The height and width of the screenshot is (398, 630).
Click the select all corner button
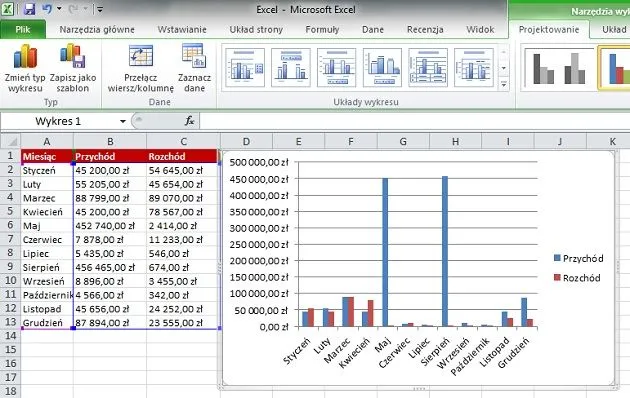tap(11, 141)
